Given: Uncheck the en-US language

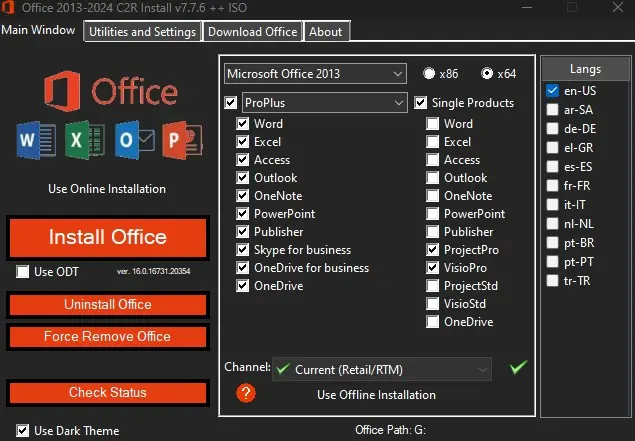Looking at the screenshot, I should (552, 90).
